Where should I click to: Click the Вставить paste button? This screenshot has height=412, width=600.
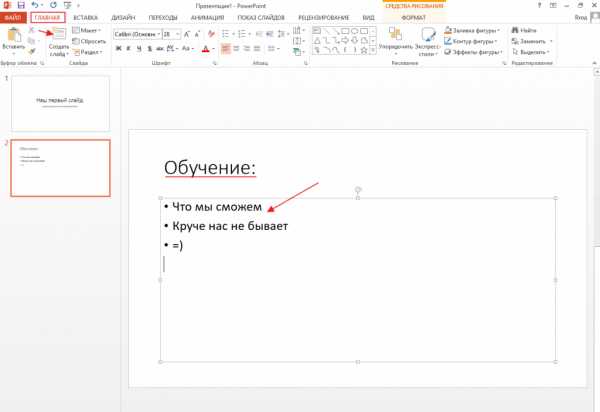(x=14, y=40)
